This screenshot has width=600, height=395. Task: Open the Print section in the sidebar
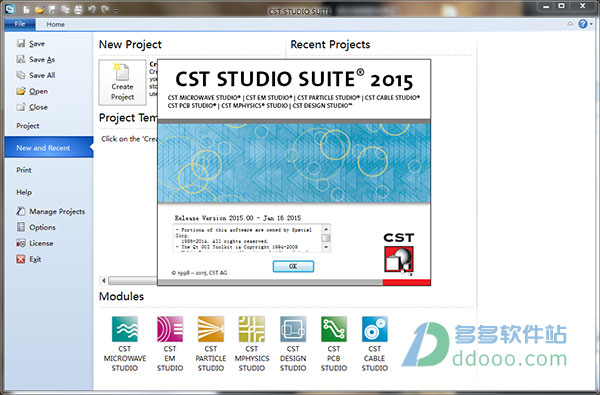point(24,170)
